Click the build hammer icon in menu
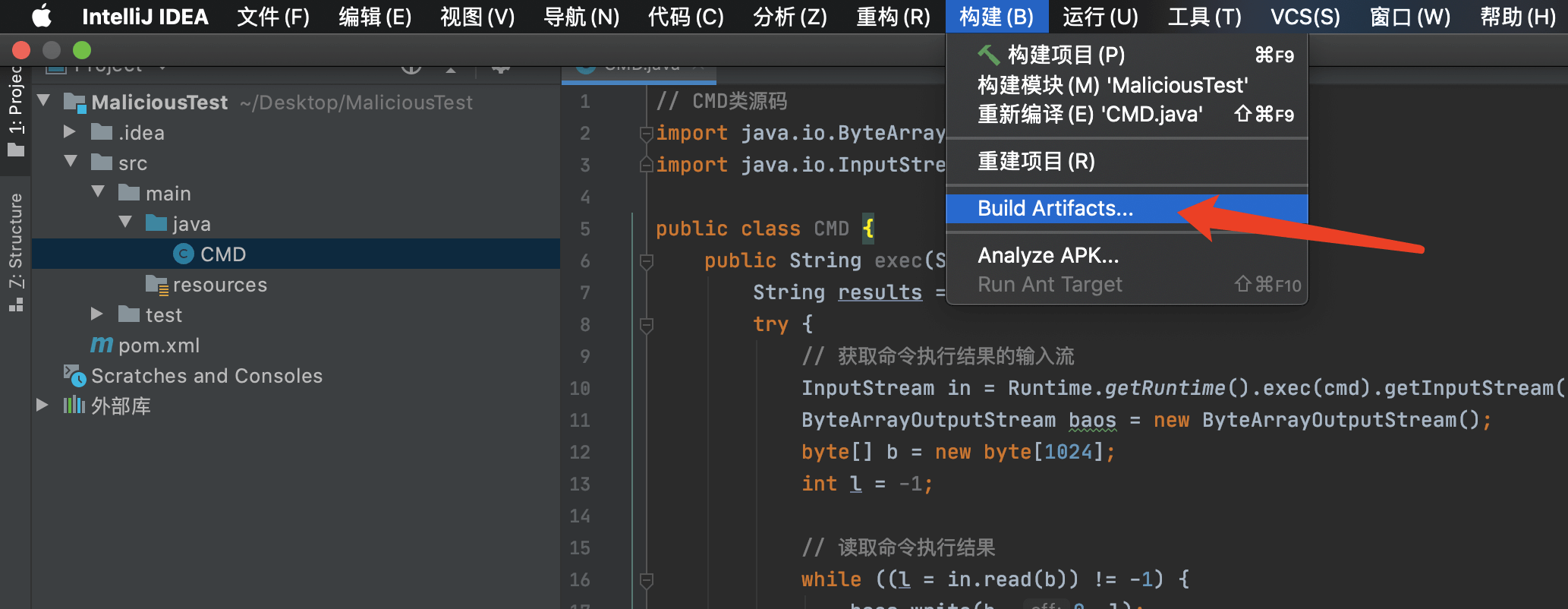The image size is (1568, 609). coord(988,55)
